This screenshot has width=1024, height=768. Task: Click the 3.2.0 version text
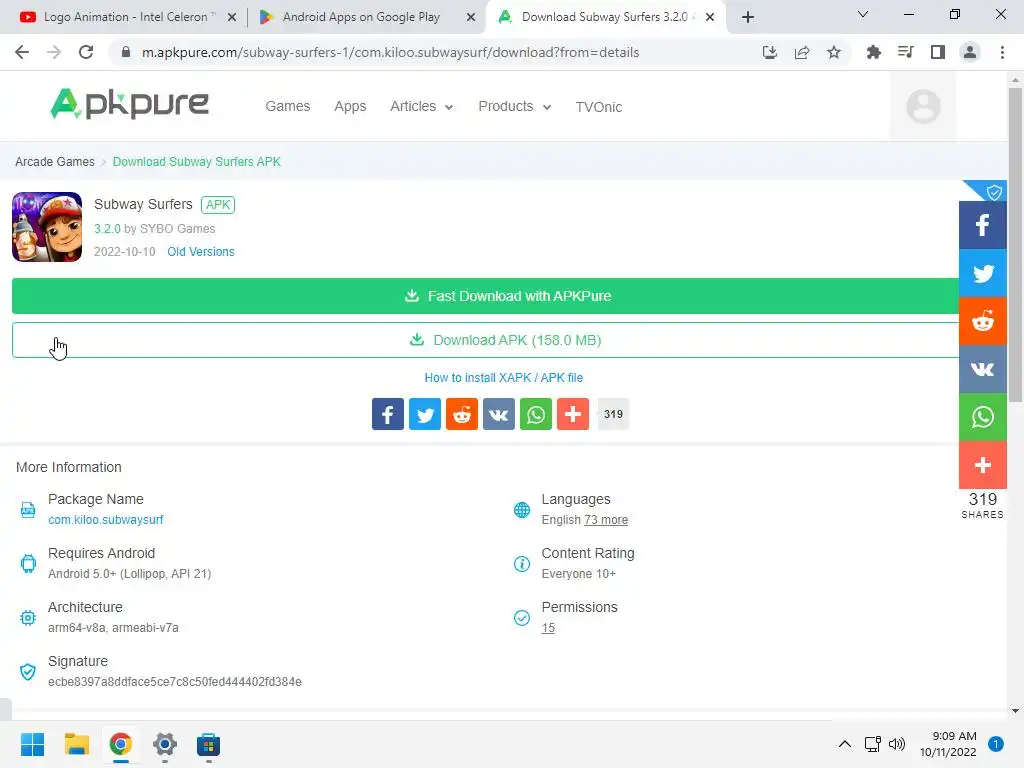point(107,229)
